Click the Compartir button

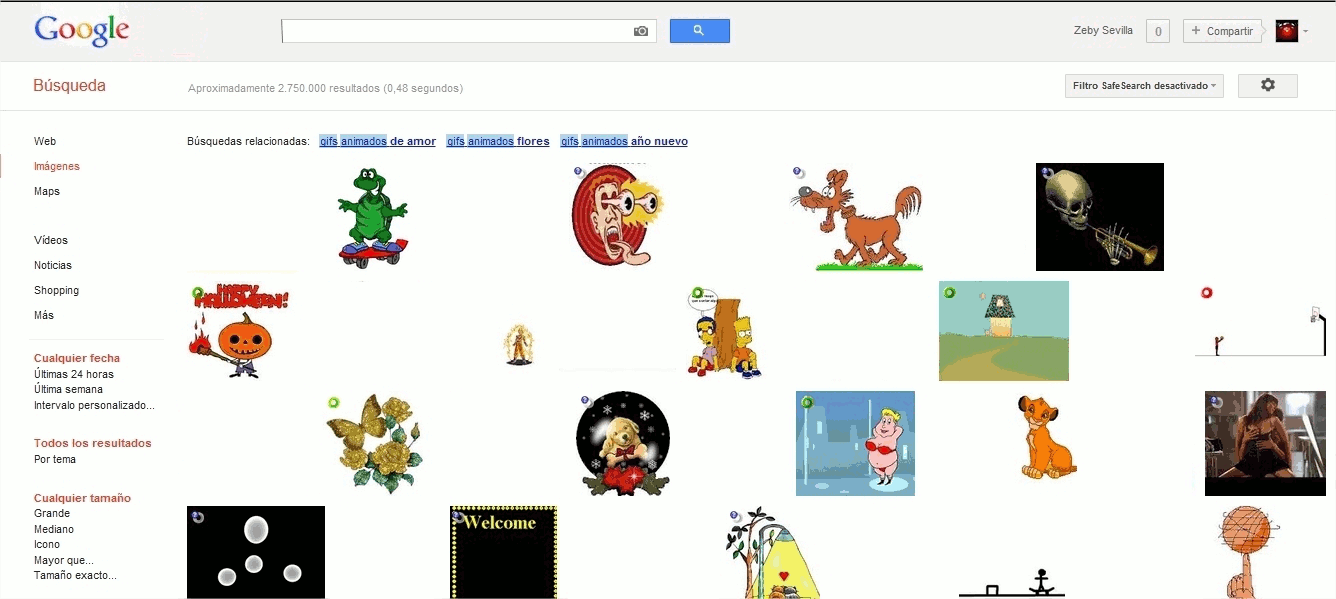pyautogui.click(x=1221, y=31)
